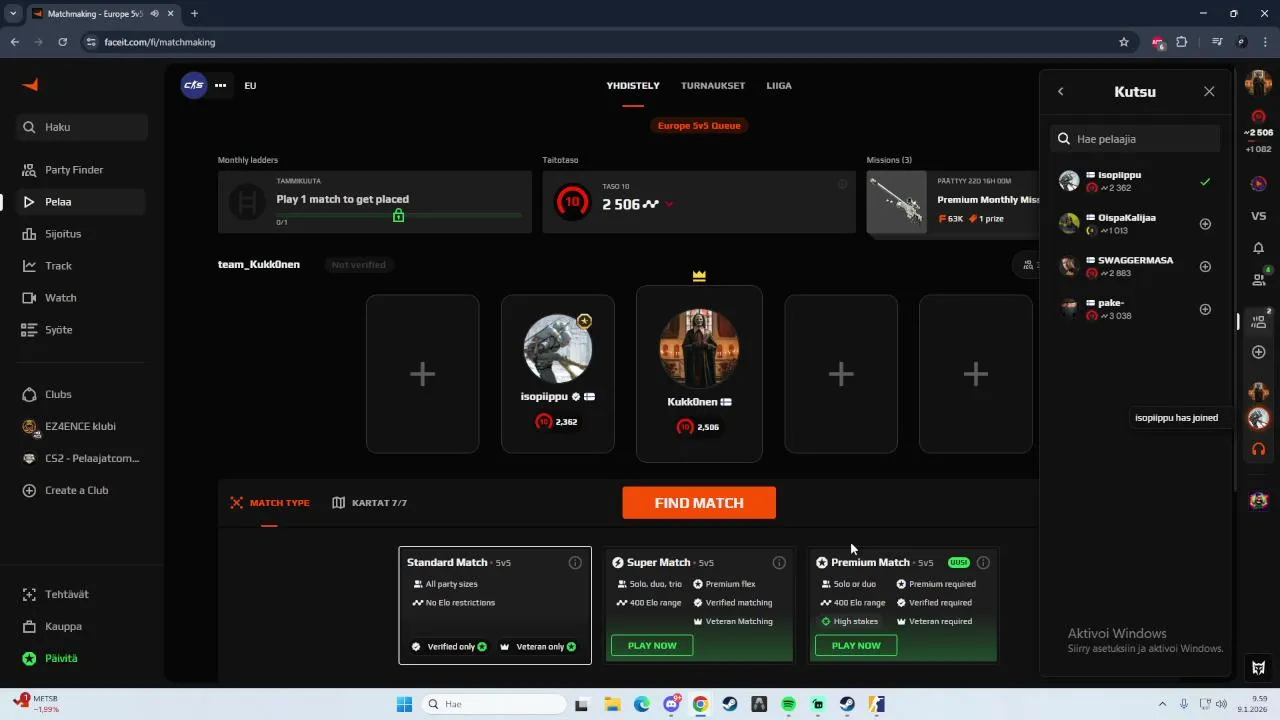The image size is (1280, 720).
Task: Select the YHDISTELY tab
Action: [x=633, y=85]
